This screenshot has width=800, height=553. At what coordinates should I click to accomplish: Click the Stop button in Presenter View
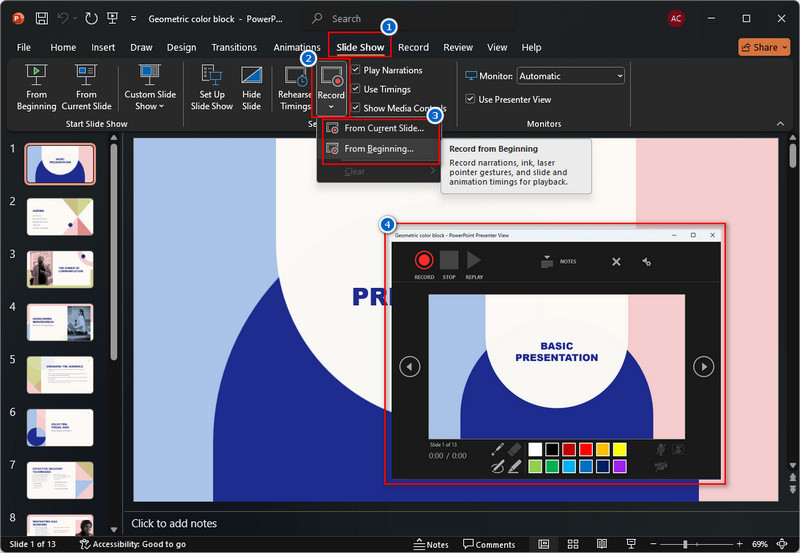[x=449, y=260]
